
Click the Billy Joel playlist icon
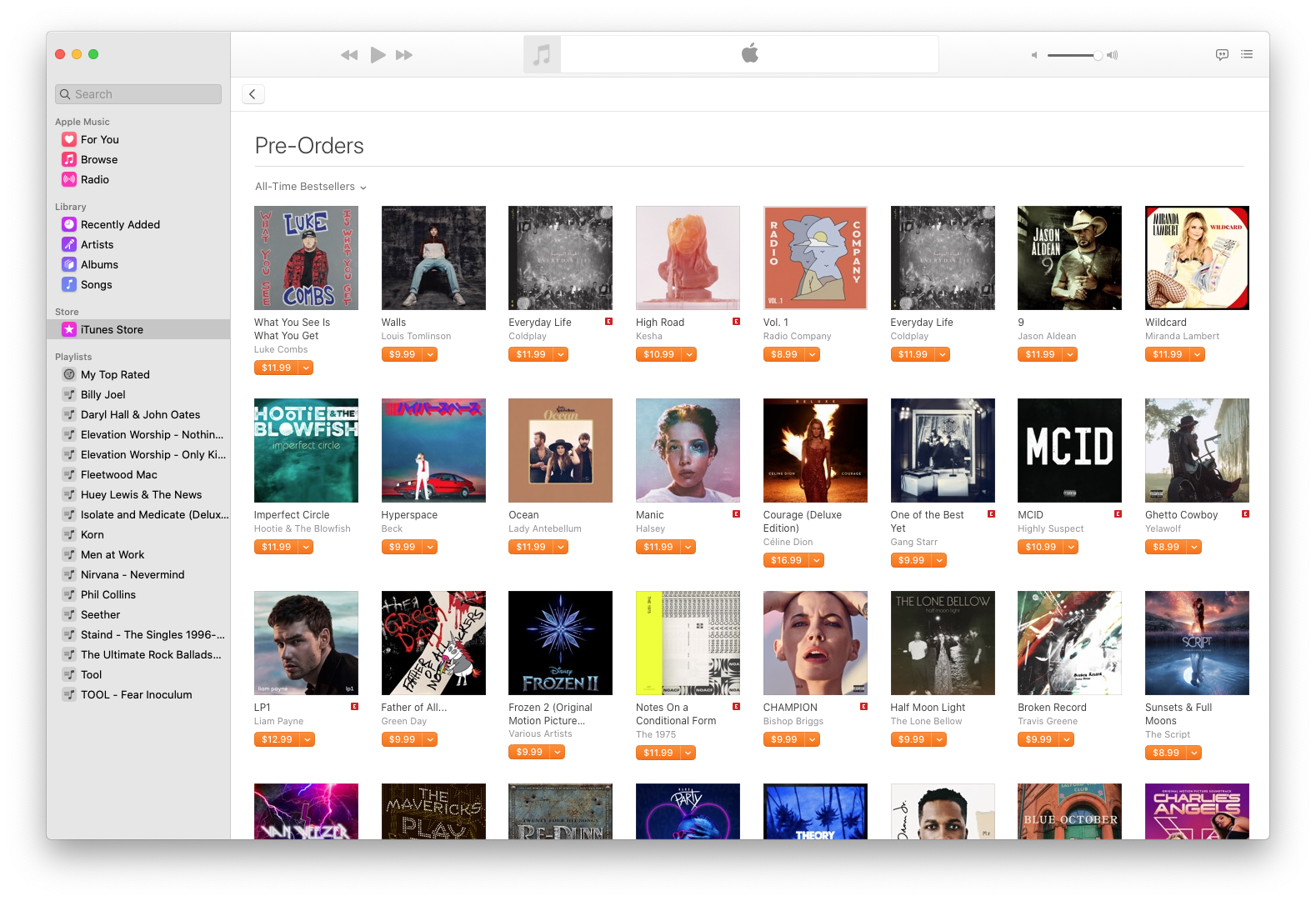(x=69, y=395)
